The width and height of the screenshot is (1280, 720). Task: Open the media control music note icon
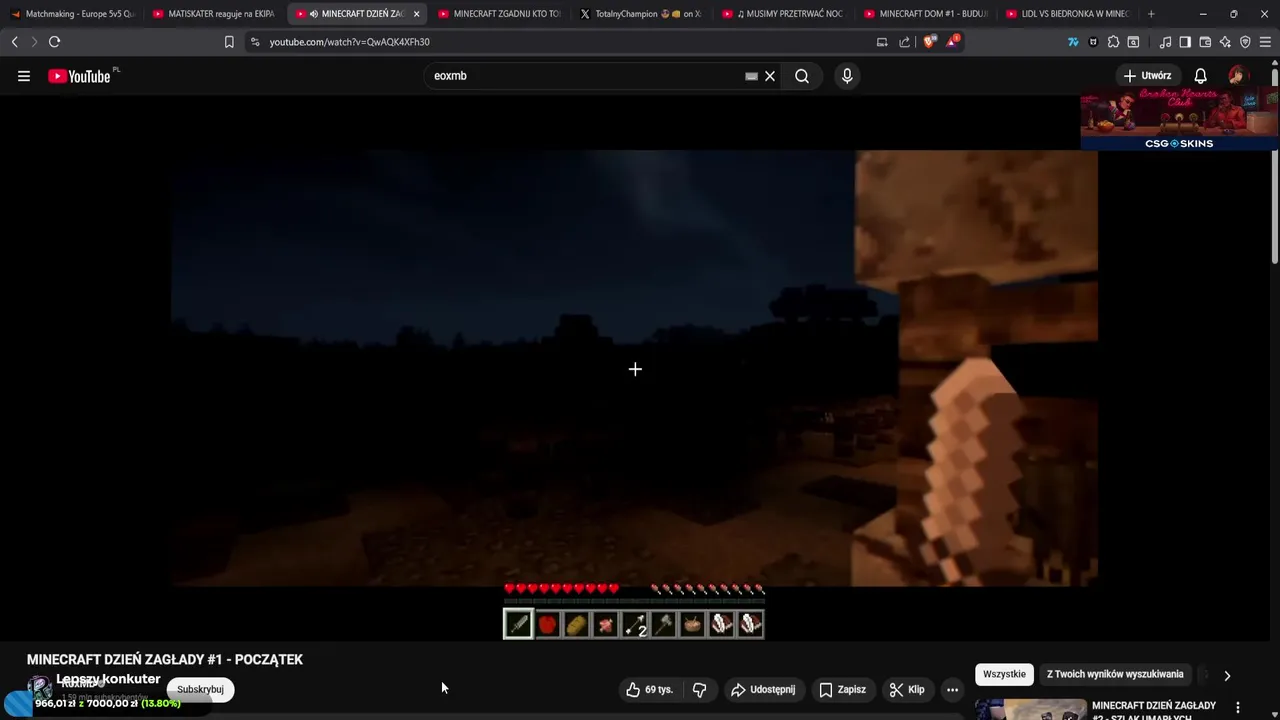tap(1165, 42)
